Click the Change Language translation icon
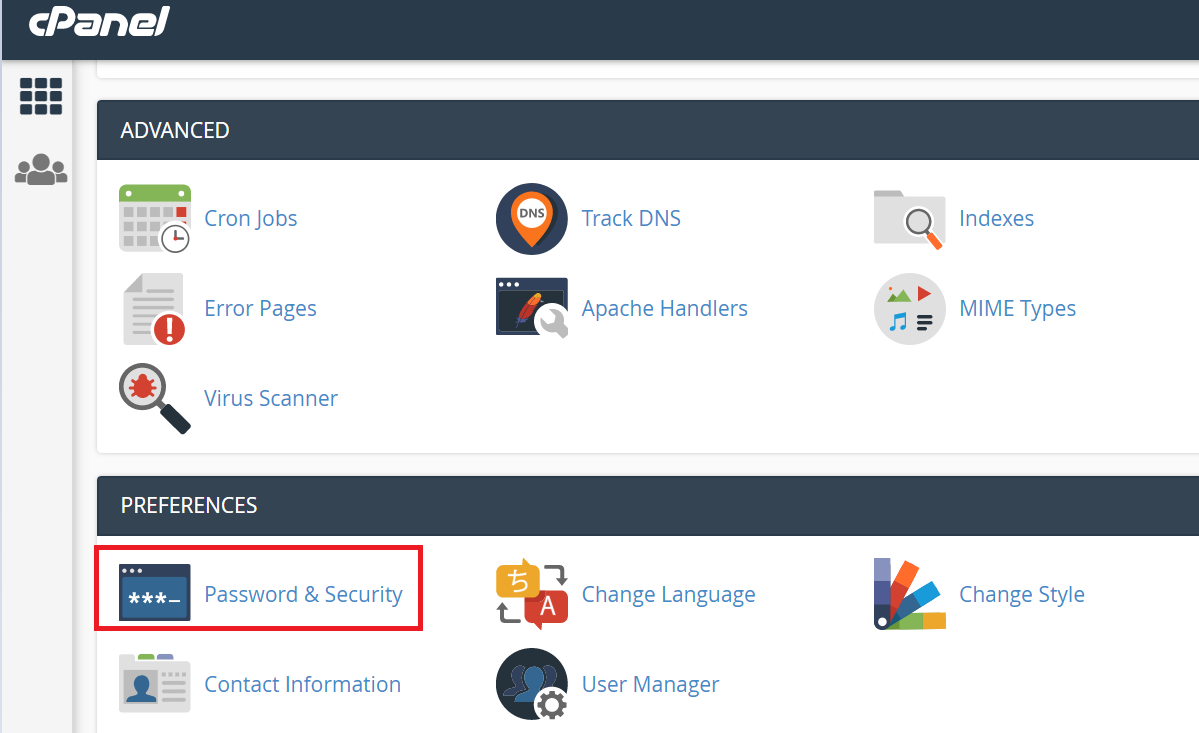The image size is (1199, 733). click(531, 593)
